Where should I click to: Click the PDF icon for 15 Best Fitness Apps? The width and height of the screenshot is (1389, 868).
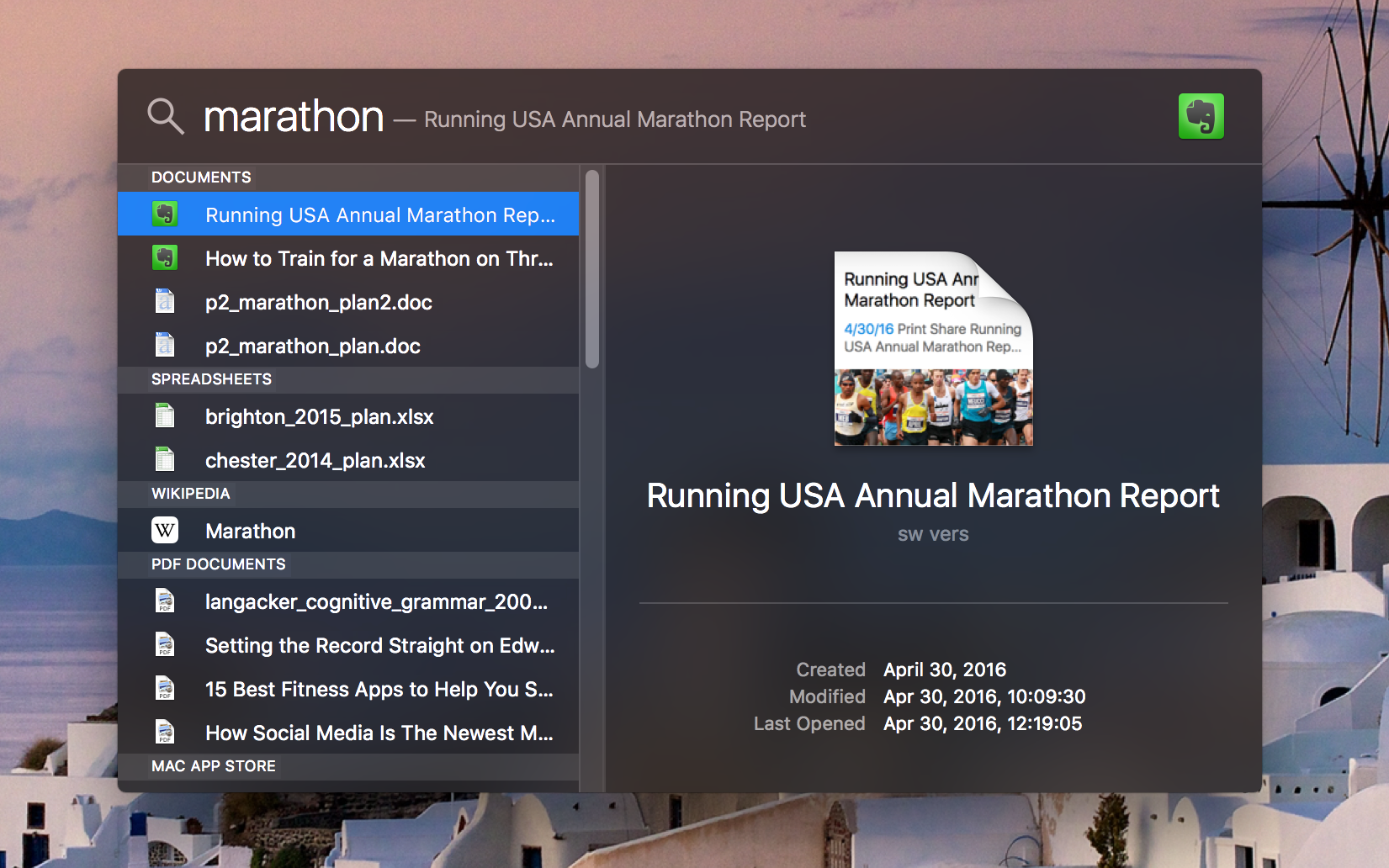tap(165, 688)
